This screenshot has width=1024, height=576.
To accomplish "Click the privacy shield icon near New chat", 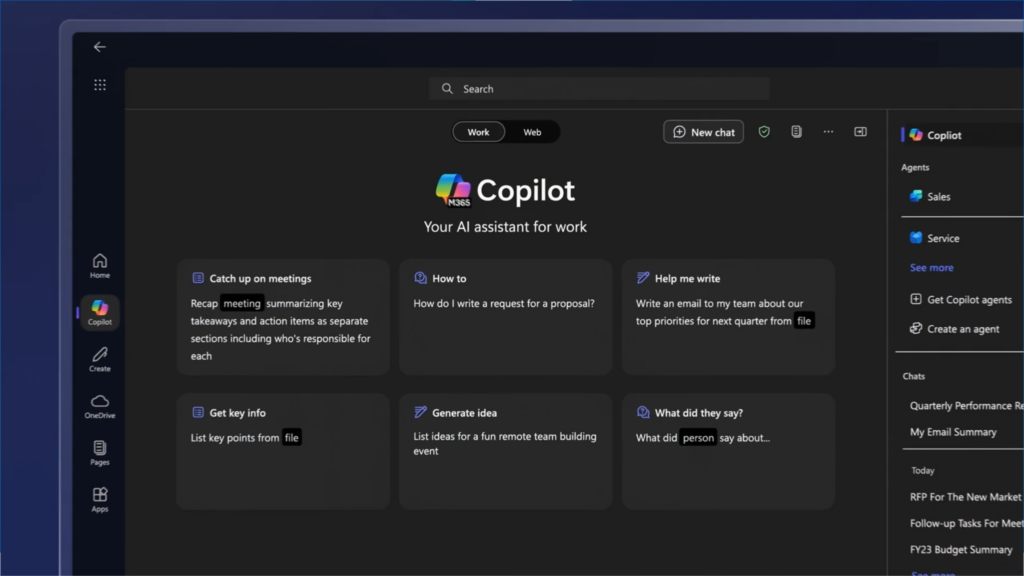I will [x=764, y=131].
